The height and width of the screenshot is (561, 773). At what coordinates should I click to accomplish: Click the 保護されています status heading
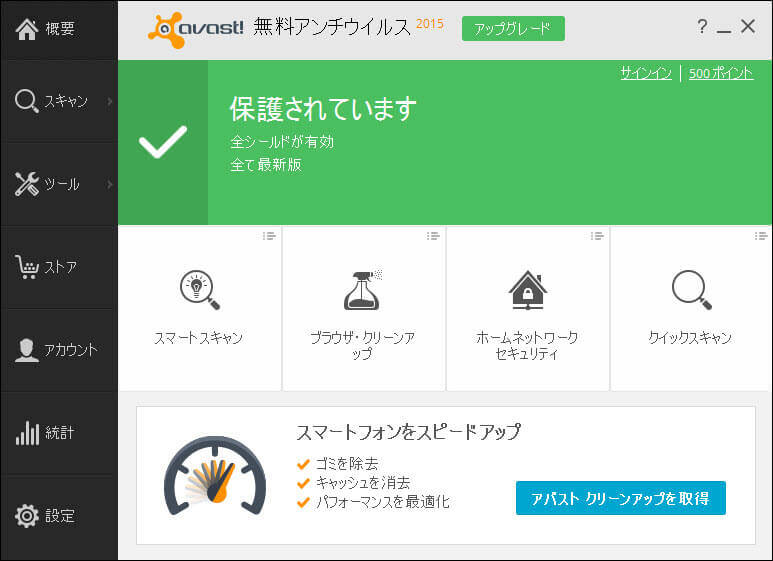point(323,109)
